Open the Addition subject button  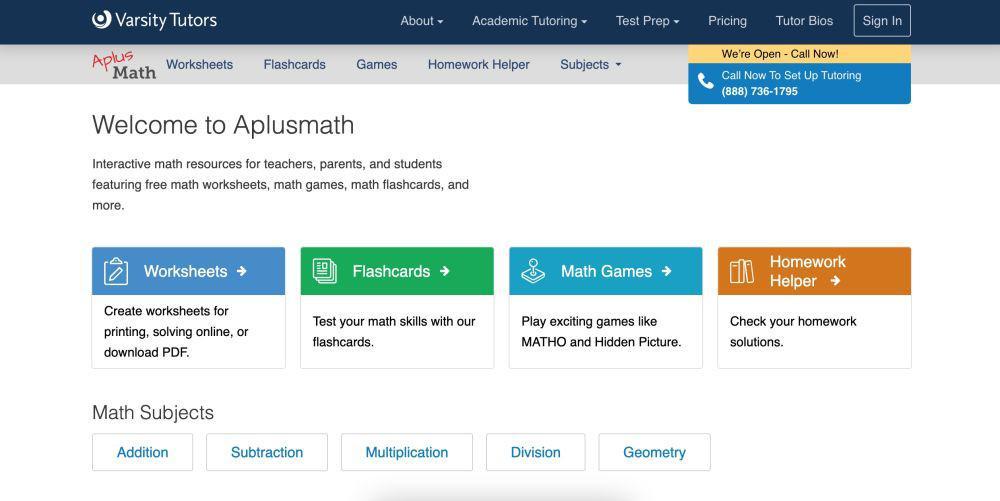[x=142, y=453]
